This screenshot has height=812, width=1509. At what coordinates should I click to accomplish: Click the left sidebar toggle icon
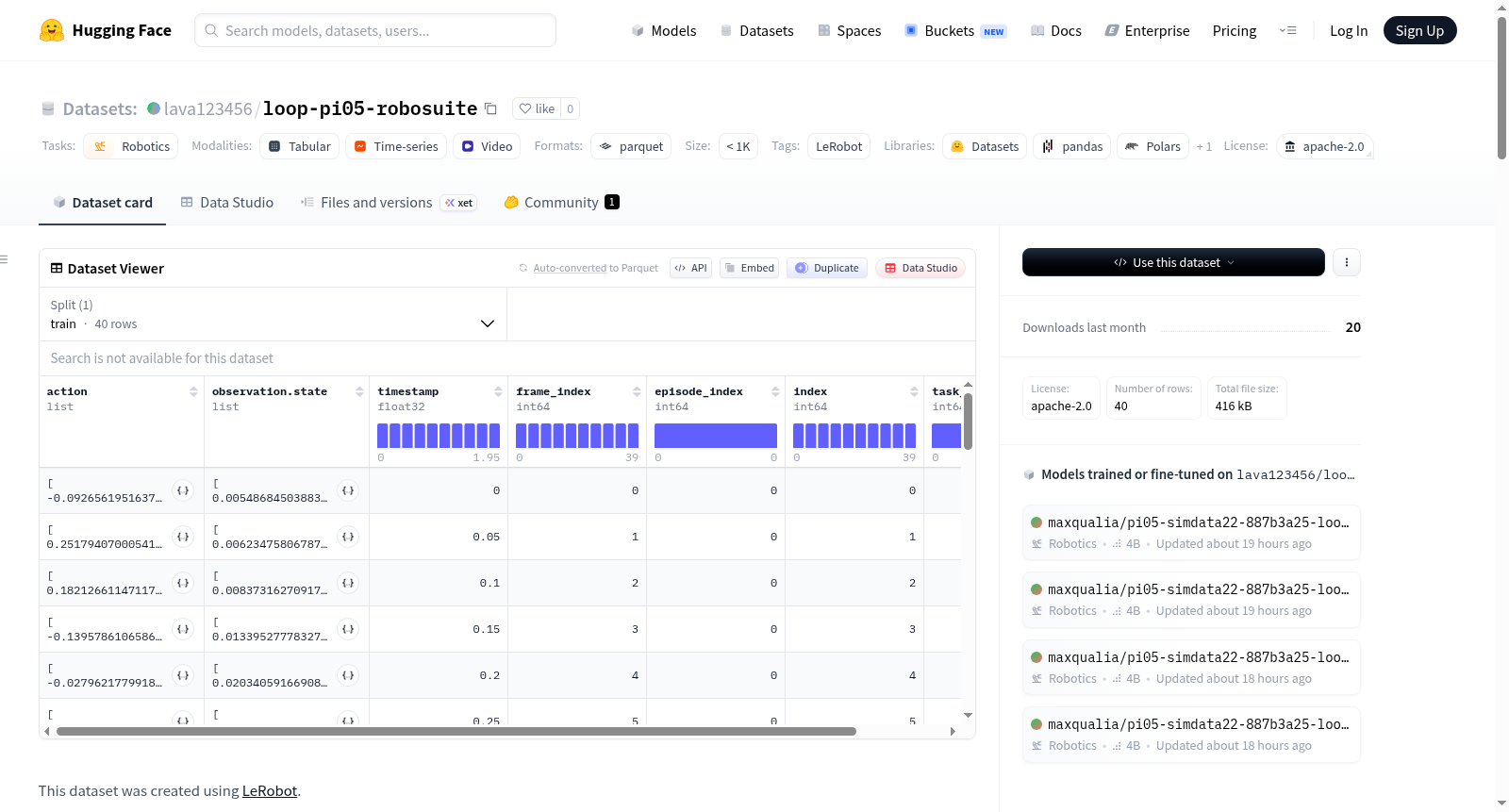coord(5,259)
